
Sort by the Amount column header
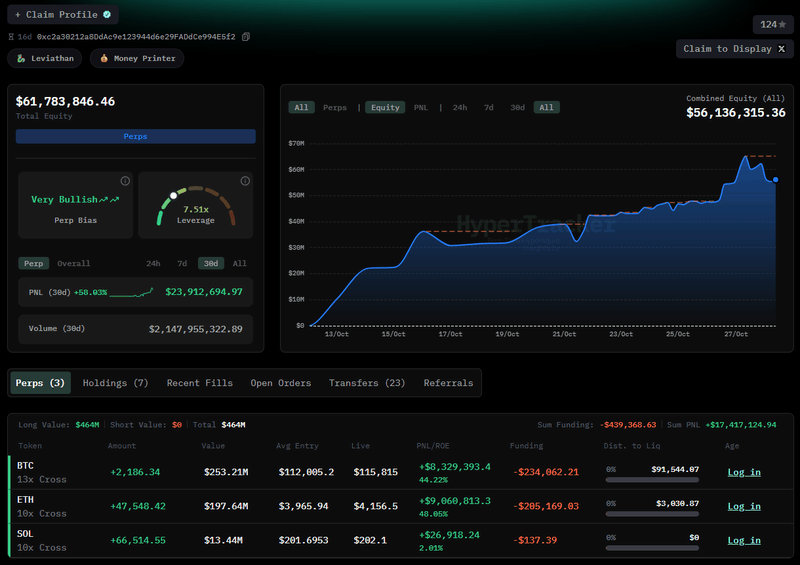click(122, 446)
